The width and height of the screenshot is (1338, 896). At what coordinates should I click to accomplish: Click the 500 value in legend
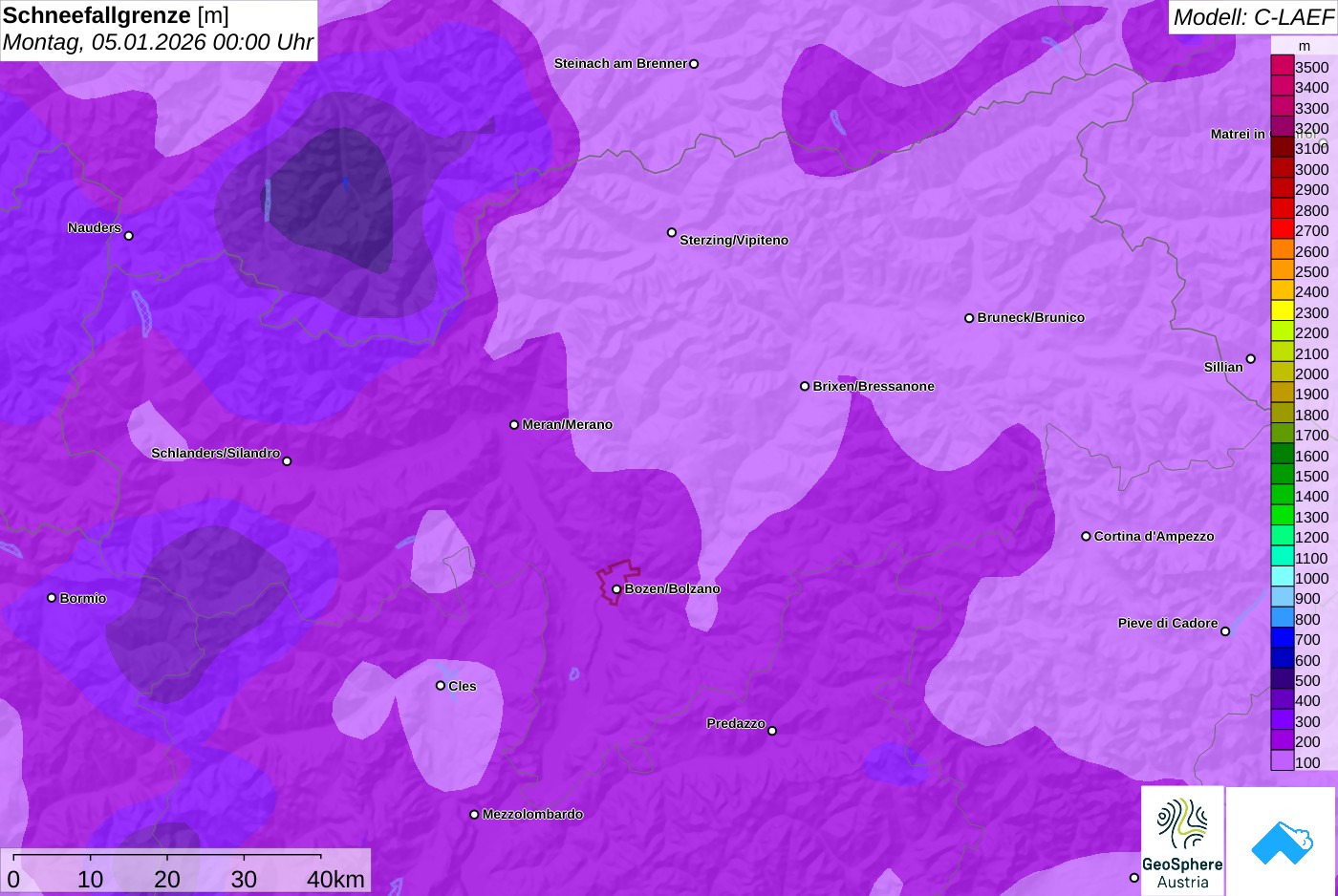coord(1308,681)
